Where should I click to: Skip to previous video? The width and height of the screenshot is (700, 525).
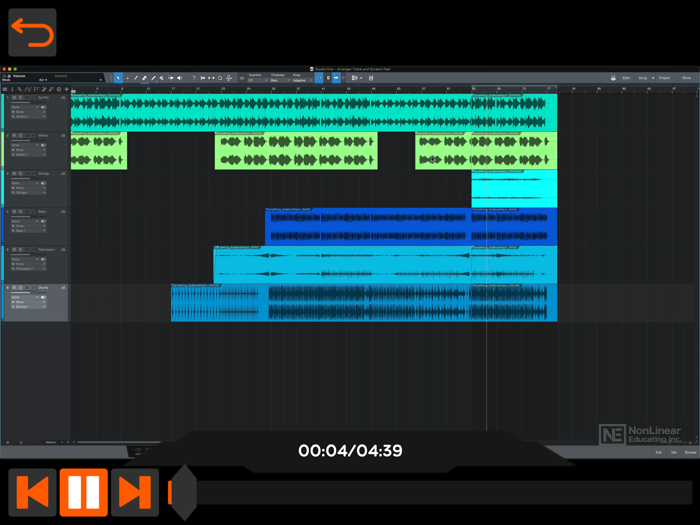(x=32, y=492)
